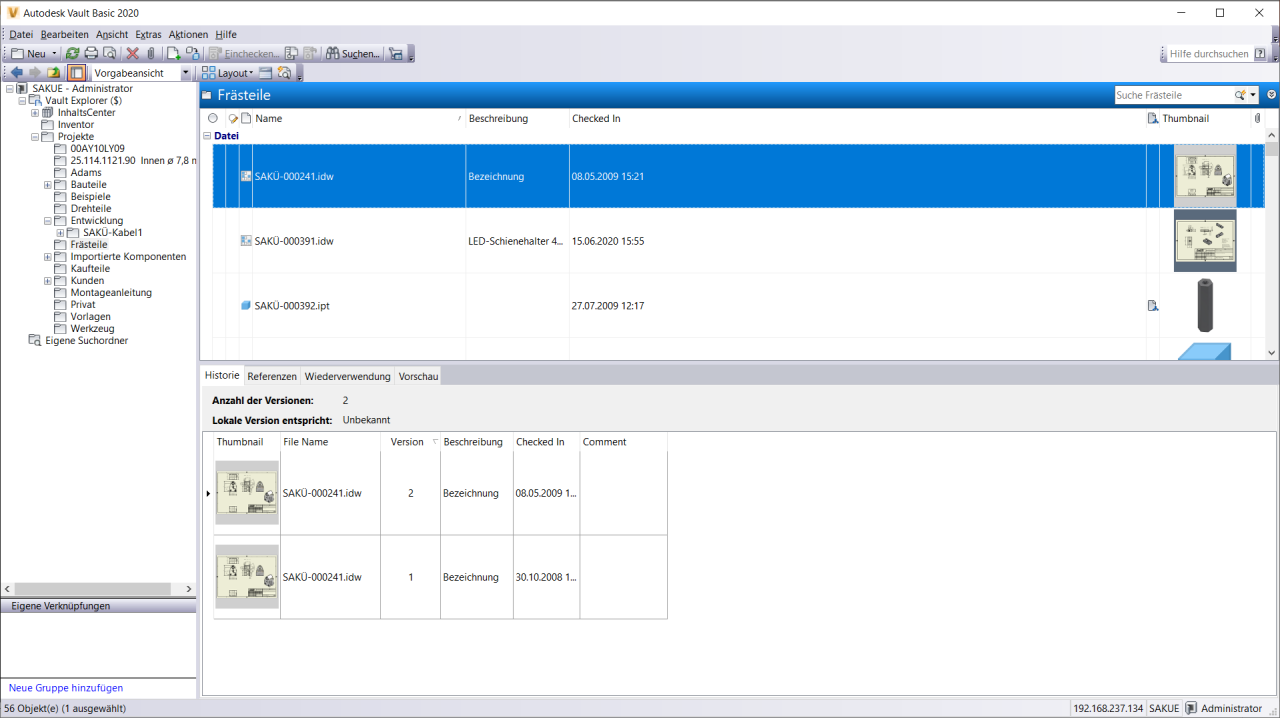The height and width of the screenshot is (718, 1280).
Task: Select the Drehteile folder in tree
Action: pyautogui.click(x=90, y=209)
